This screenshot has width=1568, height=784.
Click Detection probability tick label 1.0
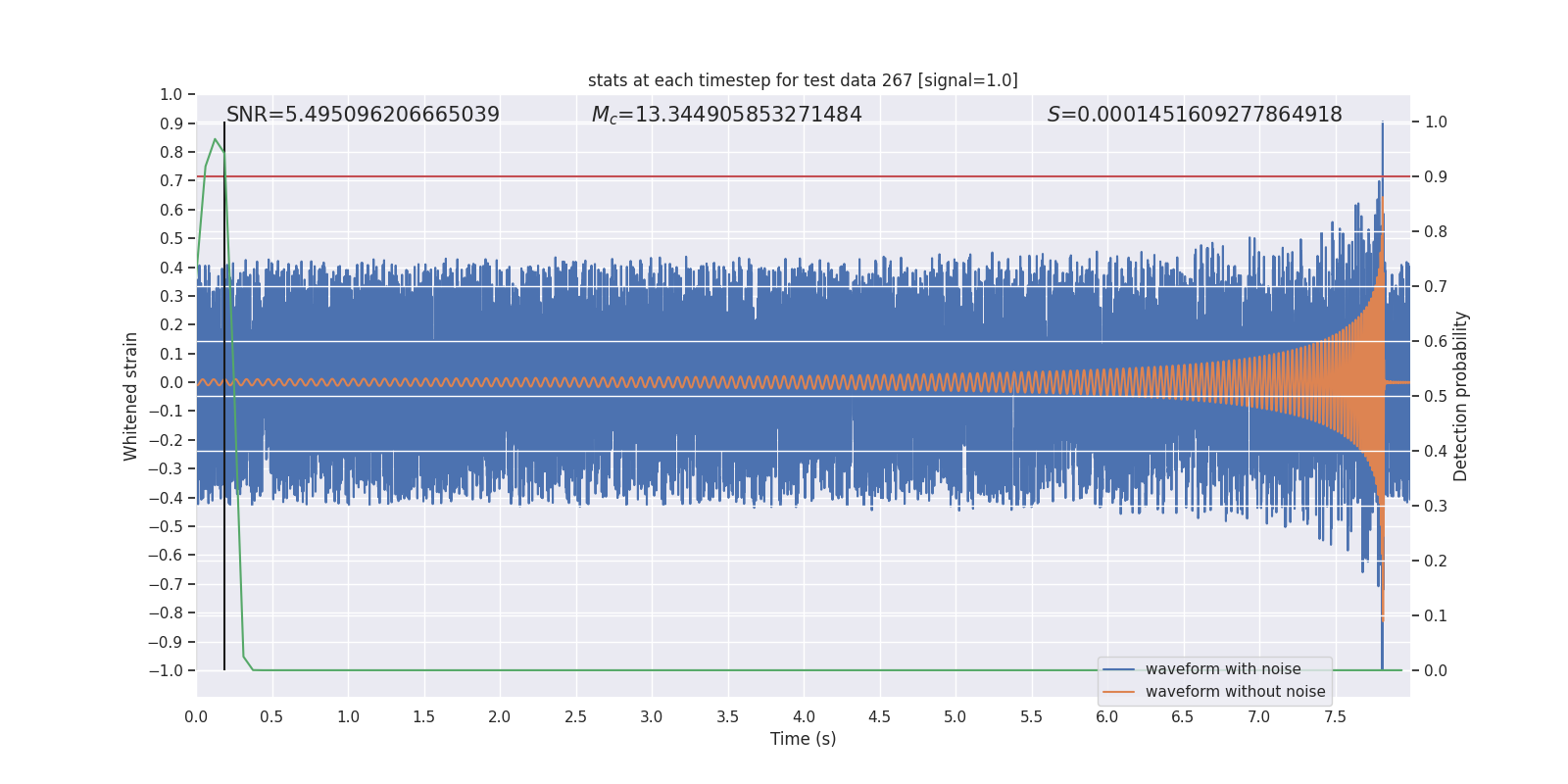(1436, 122)
